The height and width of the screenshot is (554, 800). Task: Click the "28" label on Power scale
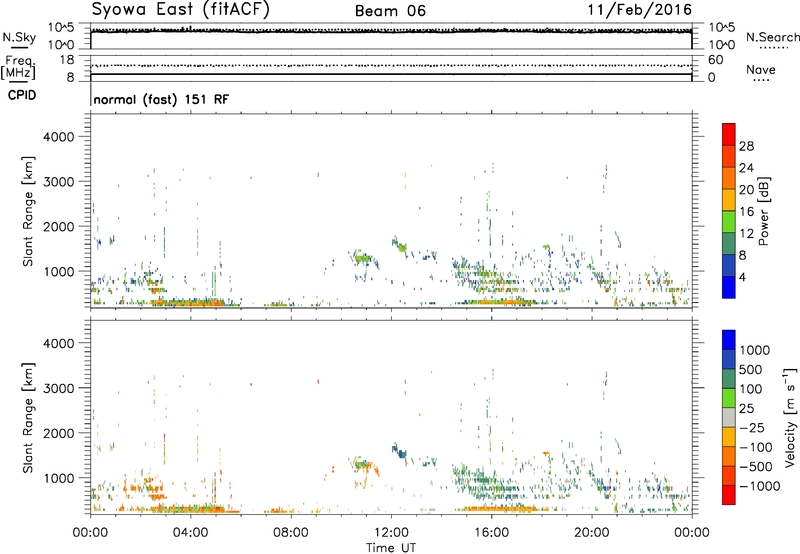(x=746, y=146)
